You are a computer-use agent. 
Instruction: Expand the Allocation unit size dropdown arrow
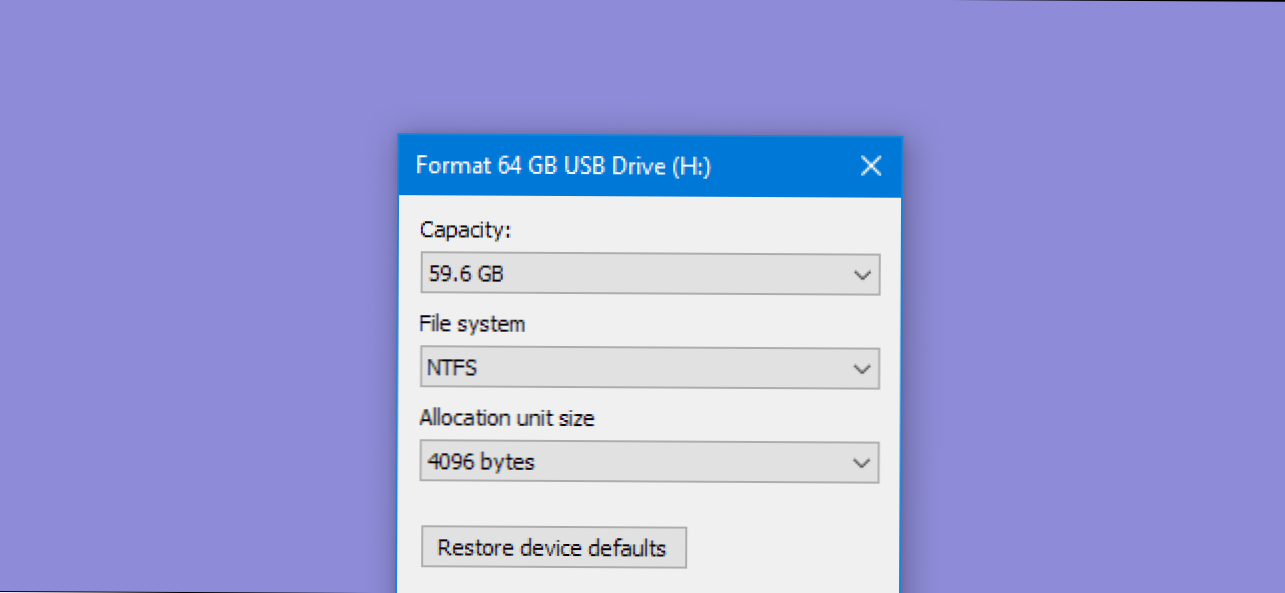coord(862,463)
